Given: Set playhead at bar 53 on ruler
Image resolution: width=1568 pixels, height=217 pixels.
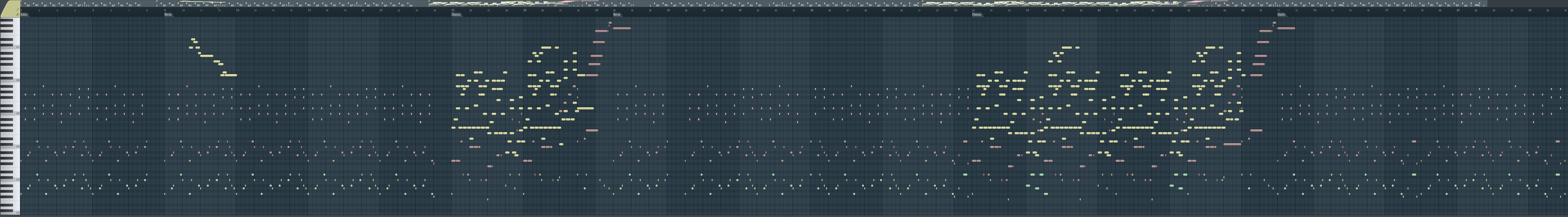Looking at the screenshot, I should coord(956,10).
